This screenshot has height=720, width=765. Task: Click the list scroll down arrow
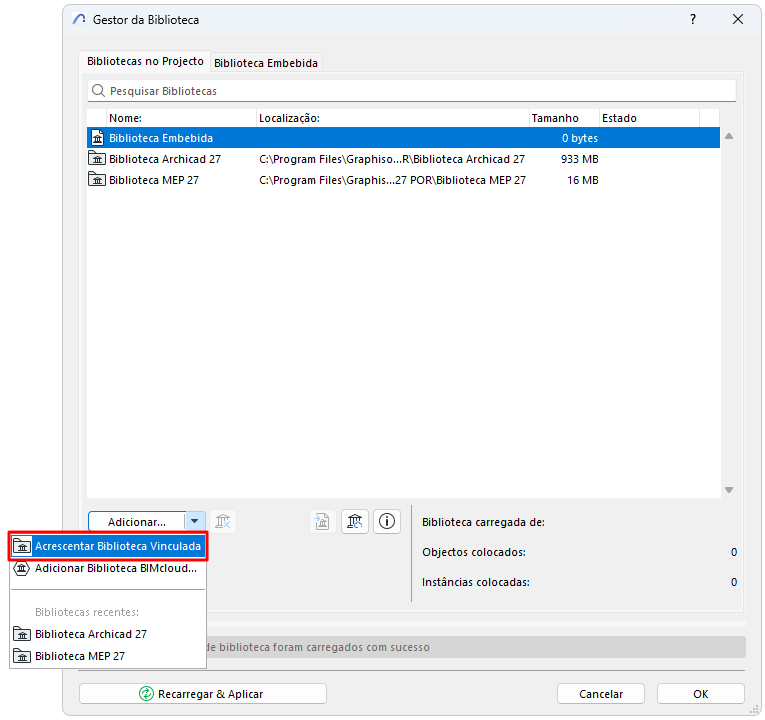pyautogui.click(x=729, y=490)
